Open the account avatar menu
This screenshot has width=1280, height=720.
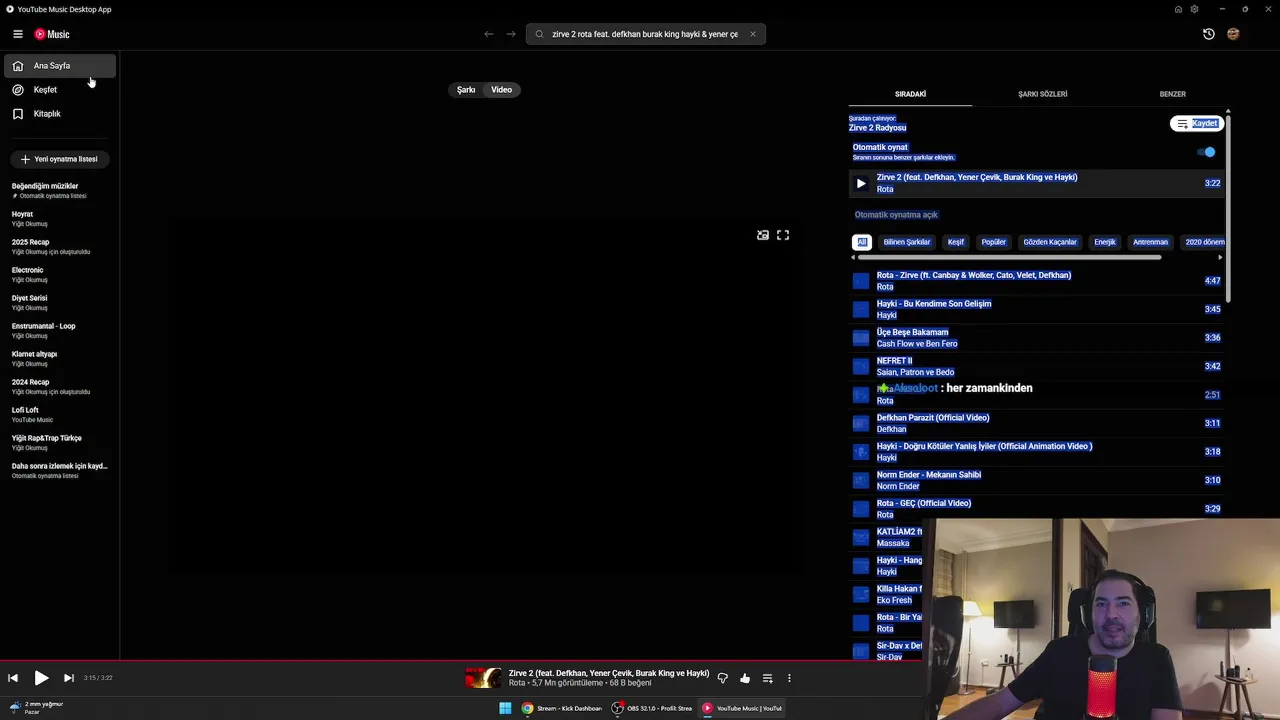tap(1233, 34)
